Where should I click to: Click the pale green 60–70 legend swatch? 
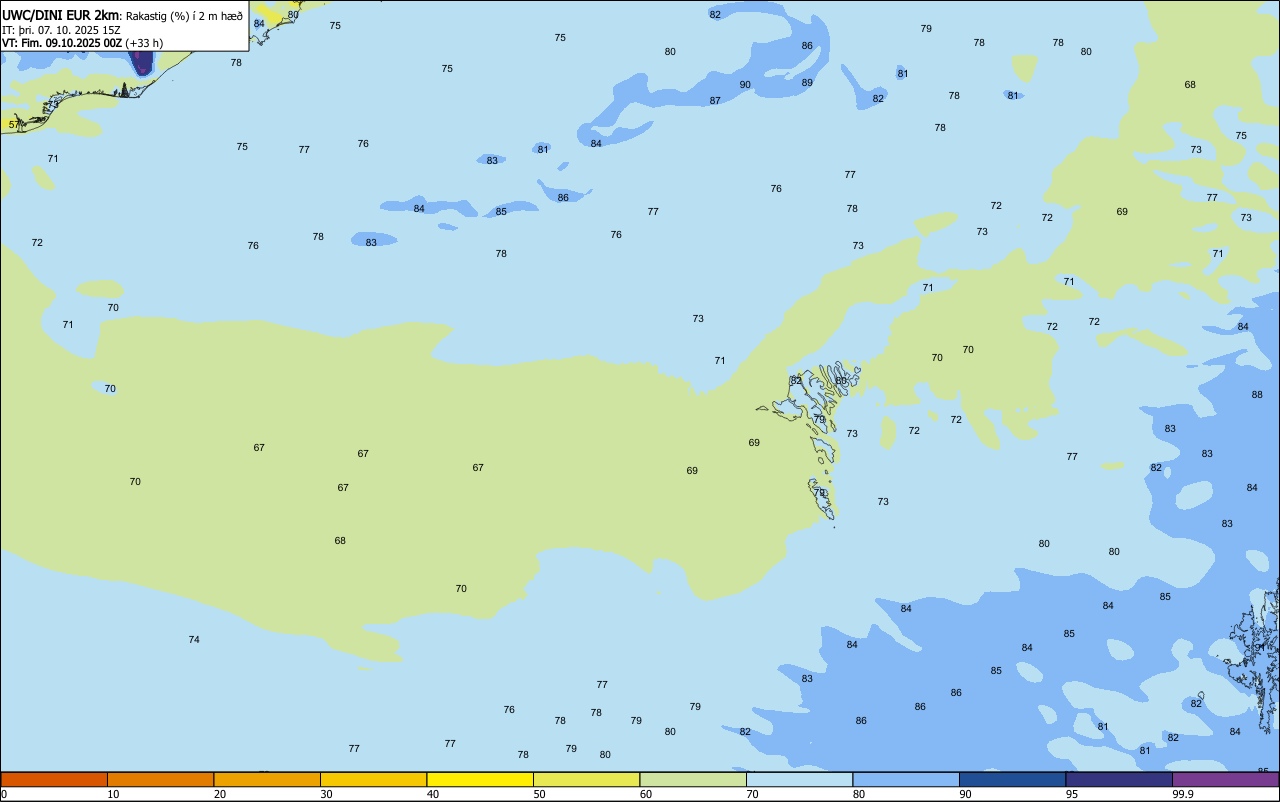pyautogui.click(x=693, y=779)
